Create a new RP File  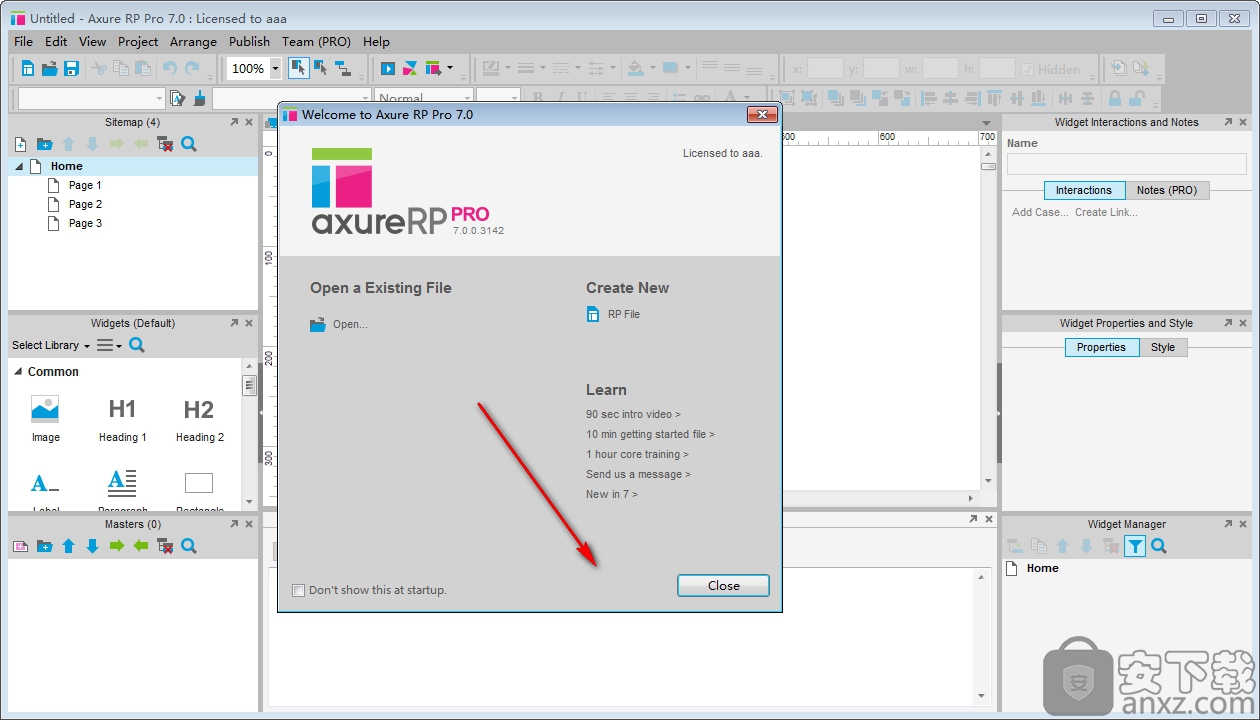[613, 314]
